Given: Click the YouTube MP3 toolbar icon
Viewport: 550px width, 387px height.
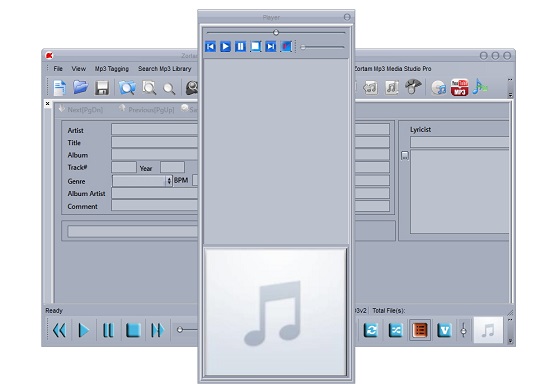Looking at the screenshot, I should pos(460,87).
